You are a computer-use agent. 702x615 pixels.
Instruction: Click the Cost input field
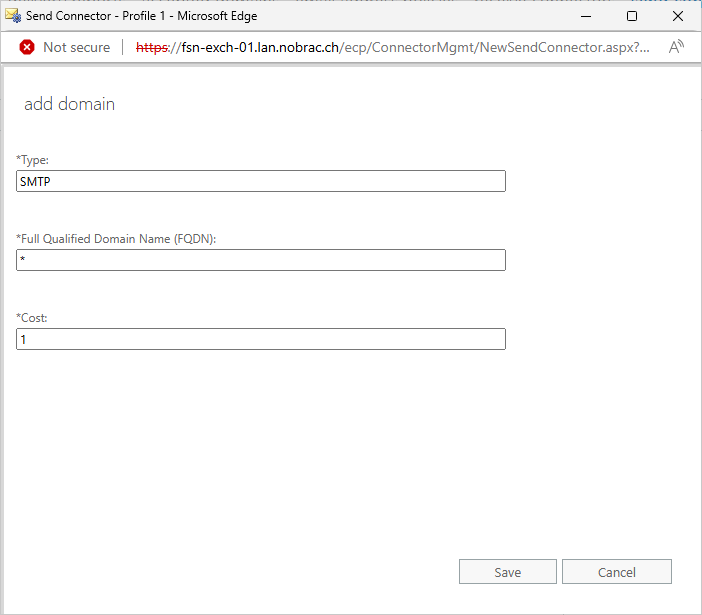(261, 339)
